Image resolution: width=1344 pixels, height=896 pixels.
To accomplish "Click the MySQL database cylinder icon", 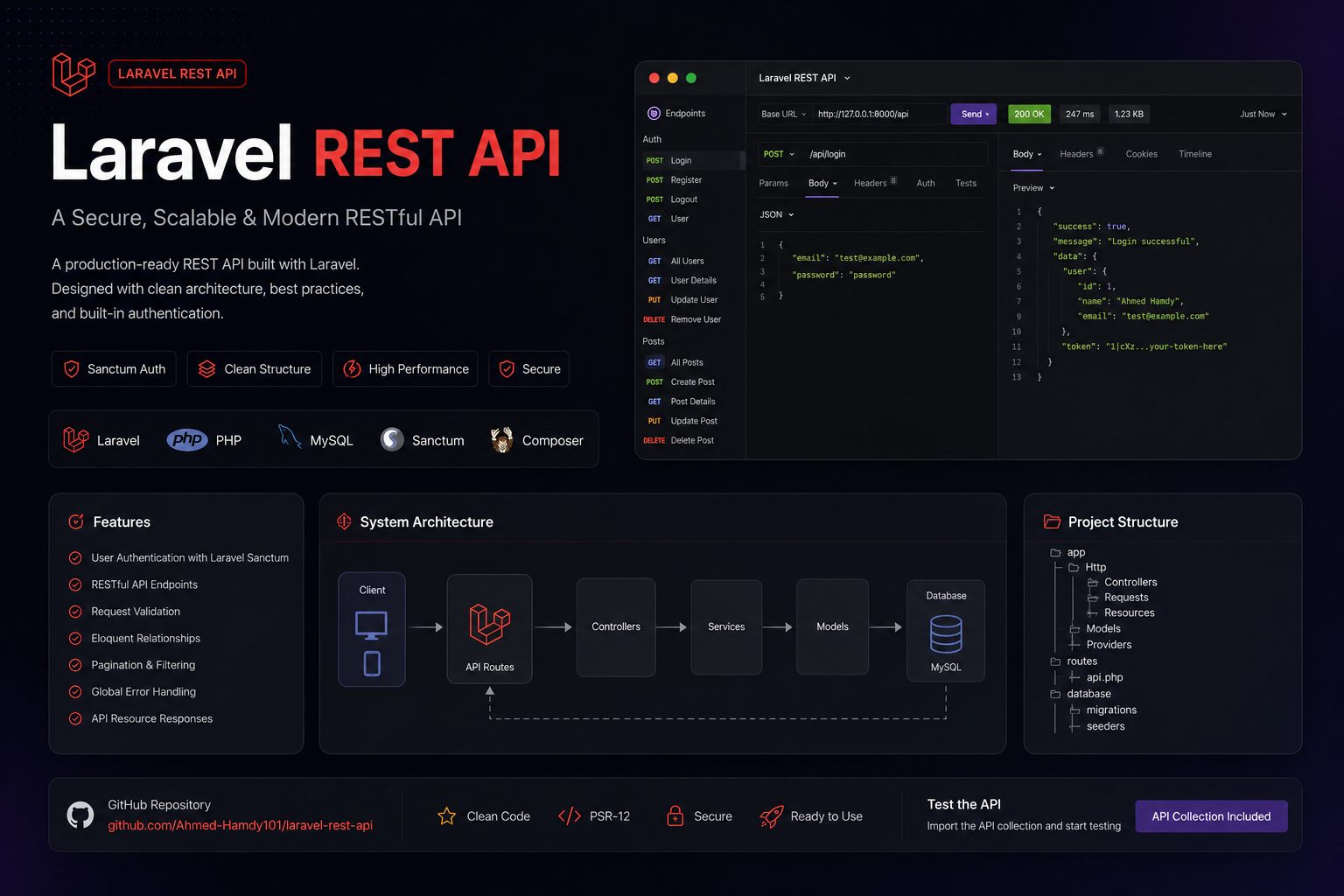I will (946, 634).
